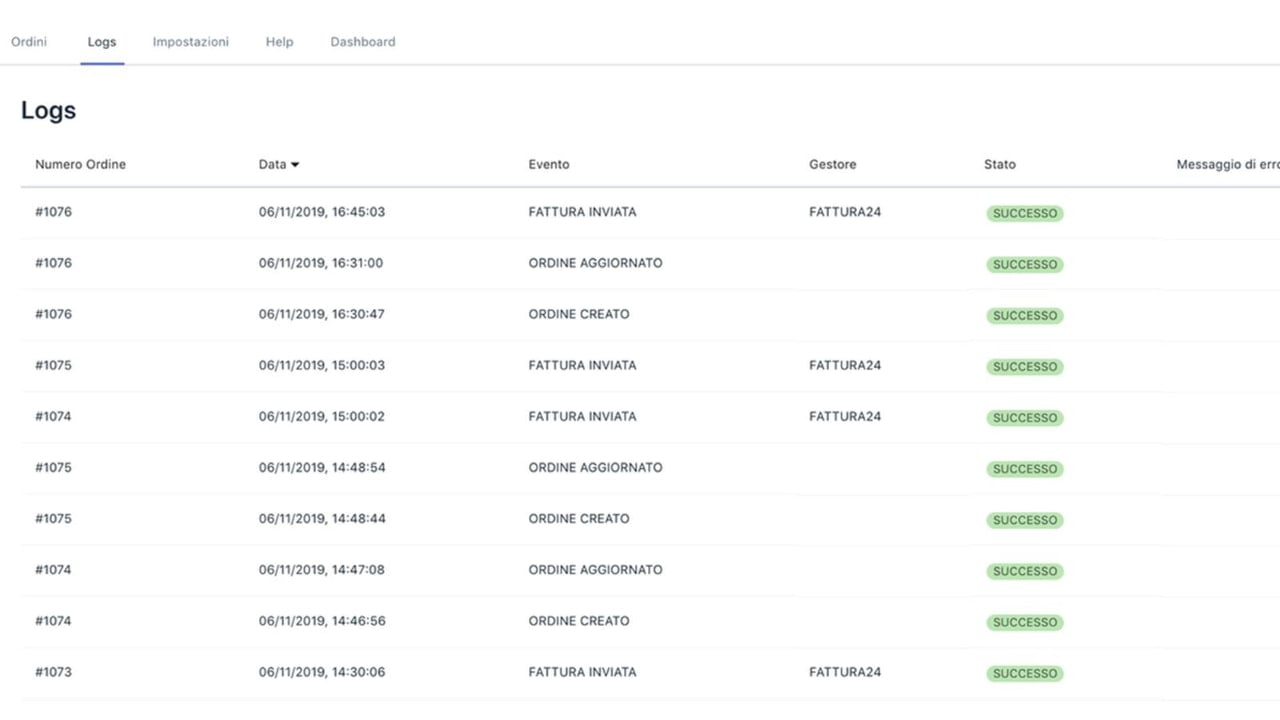The image size is (1280, 720).
Task: Click FATTURA INVIATA event at 14:30:06
Action: pos(583,671)
